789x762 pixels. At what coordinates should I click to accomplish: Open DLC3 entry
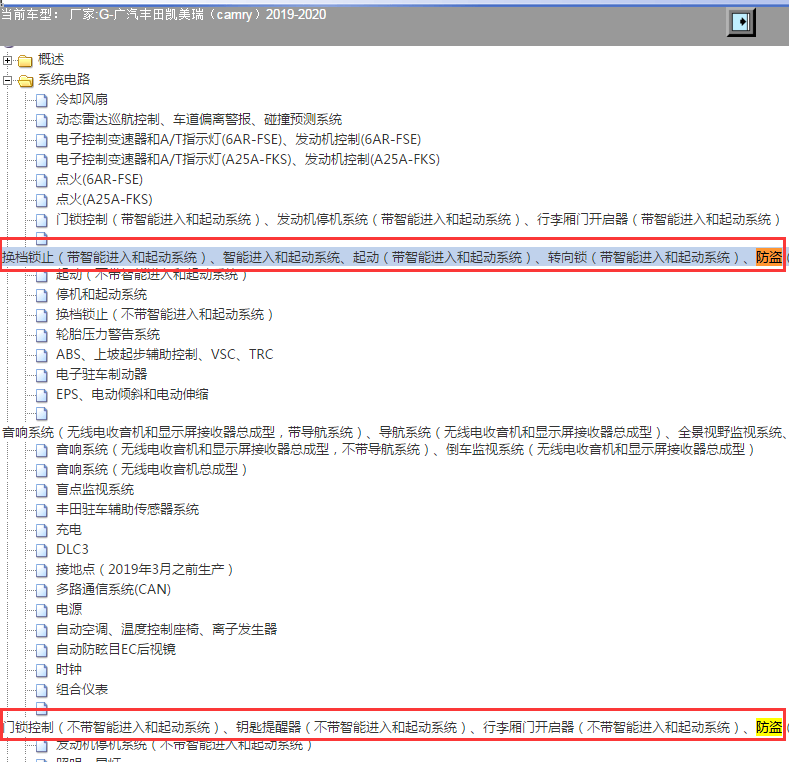point(72,549)
